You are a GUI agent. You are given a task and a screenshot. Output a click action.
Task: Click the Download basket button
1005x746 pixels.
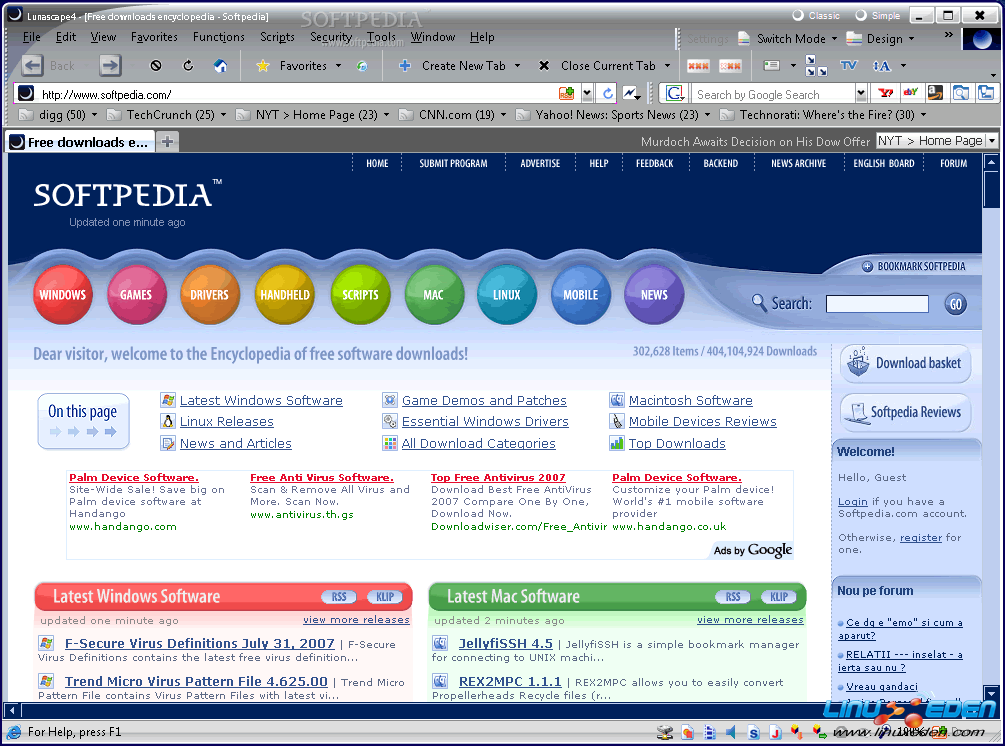(x=905, y=363)
